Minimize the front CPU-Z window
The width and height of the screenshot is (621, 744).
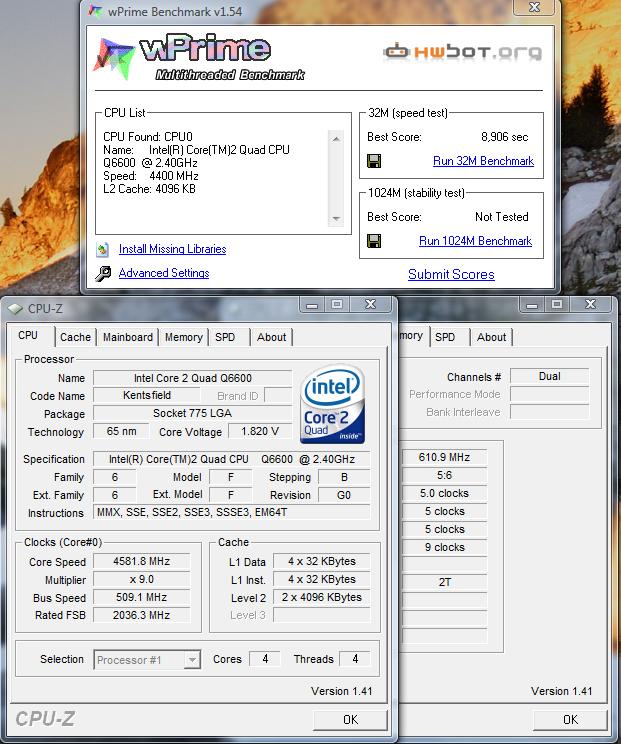(312, 305)
